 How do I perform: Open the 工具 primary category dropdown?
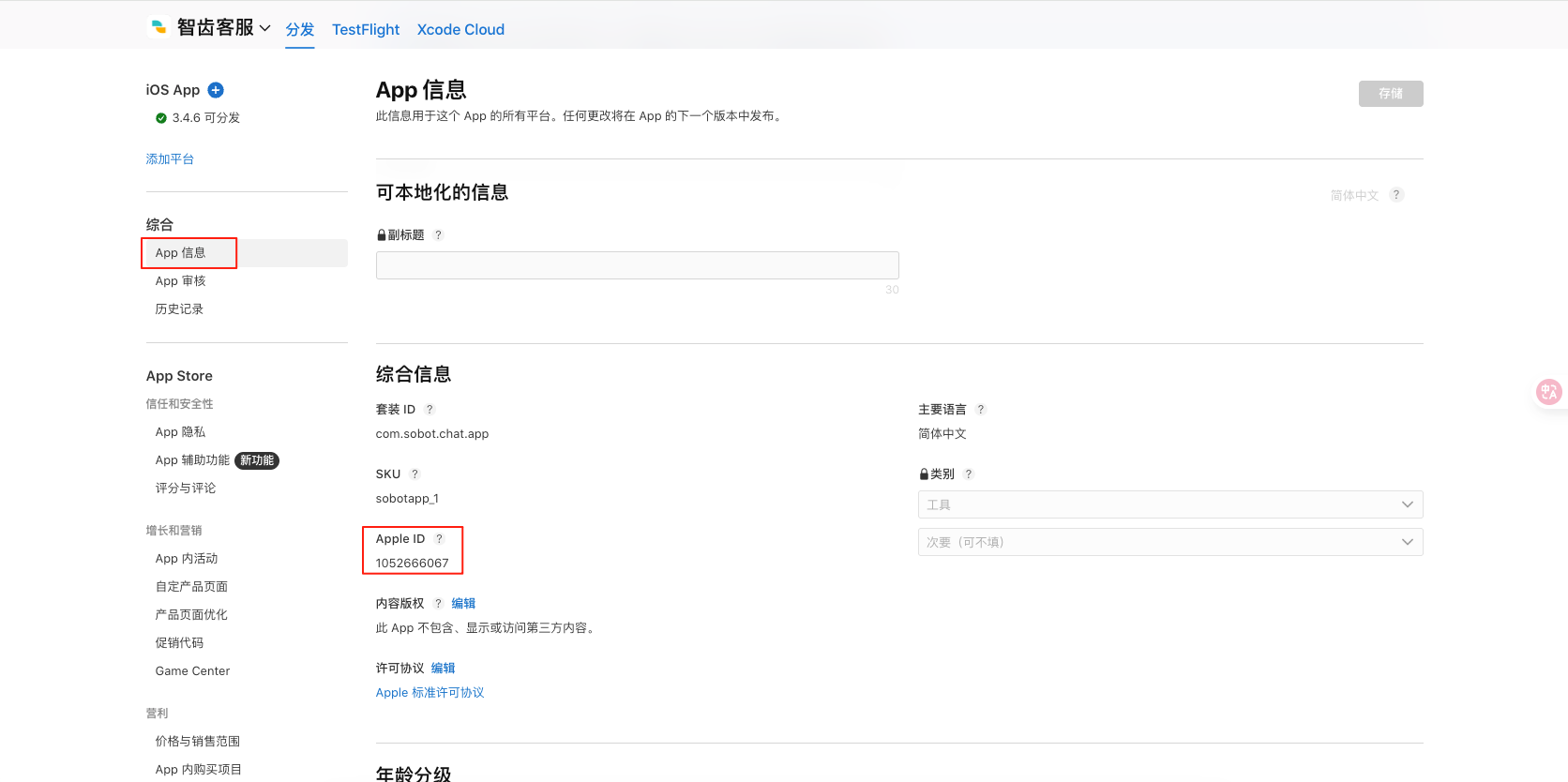[x=1170, y=504]
